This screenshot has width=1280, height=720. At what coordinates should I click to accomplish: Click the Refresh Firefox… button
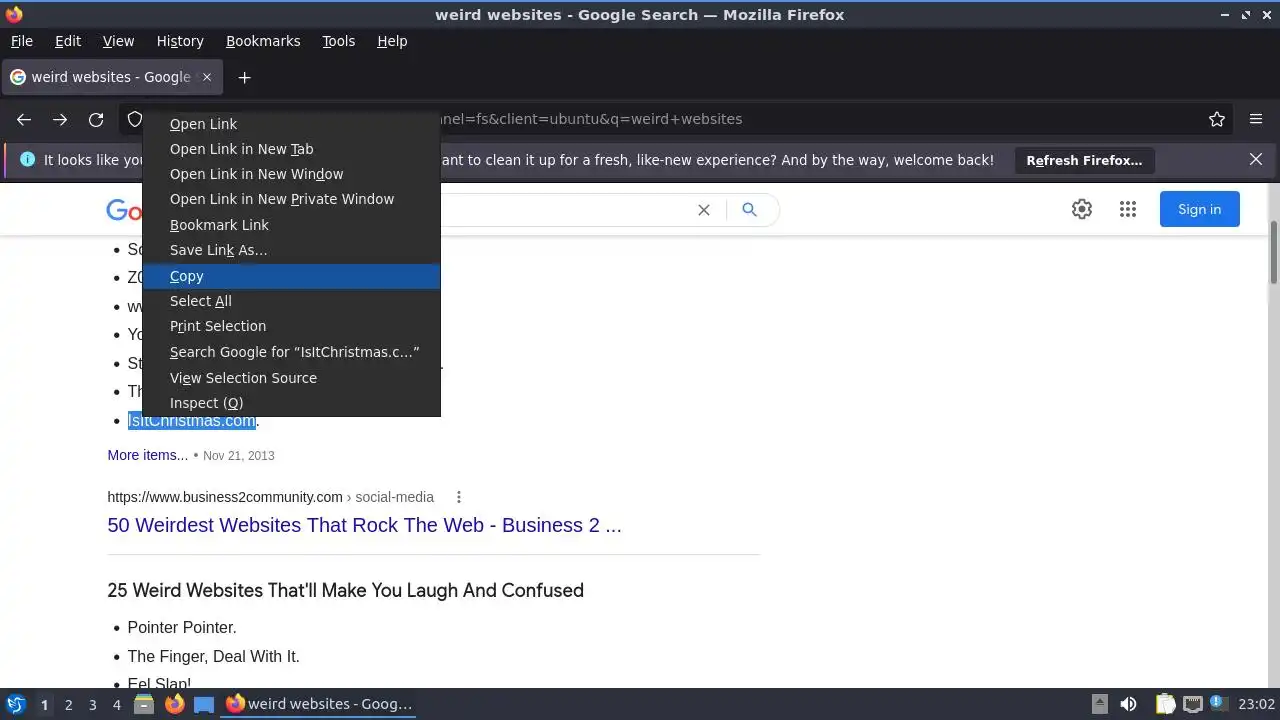pos(1084,160)
